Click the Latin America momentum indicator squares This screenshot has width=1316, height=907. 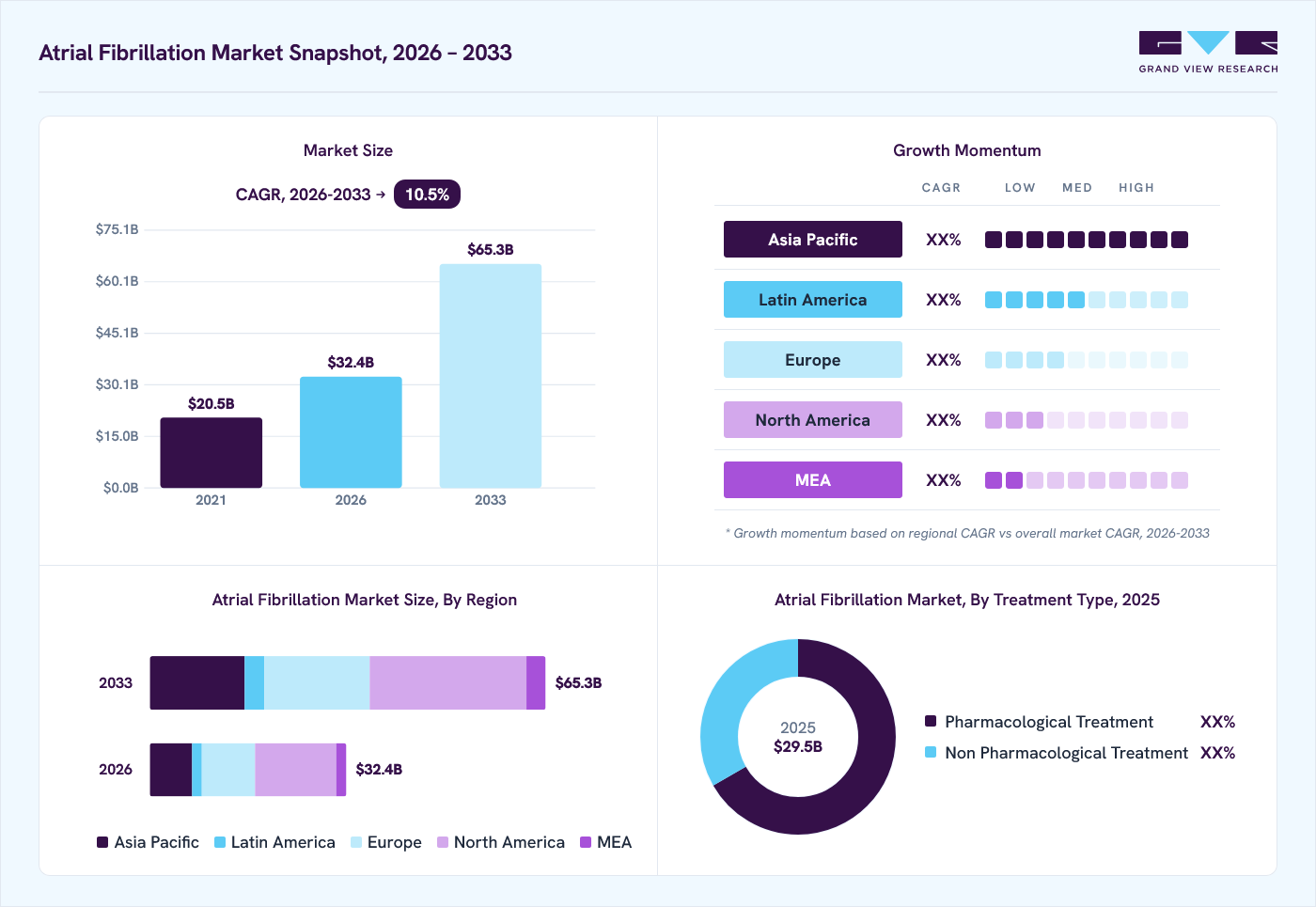click(1087, 300)
